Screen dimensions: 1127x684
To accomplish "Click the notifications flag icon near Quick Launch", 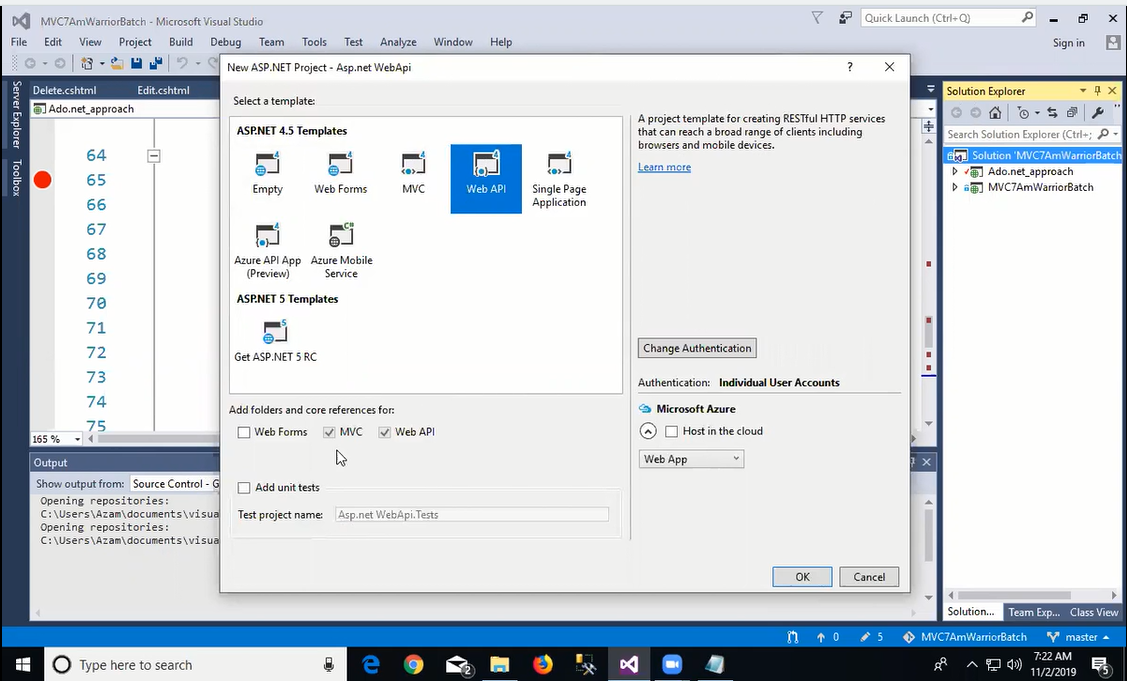I will tap(816, 19).
